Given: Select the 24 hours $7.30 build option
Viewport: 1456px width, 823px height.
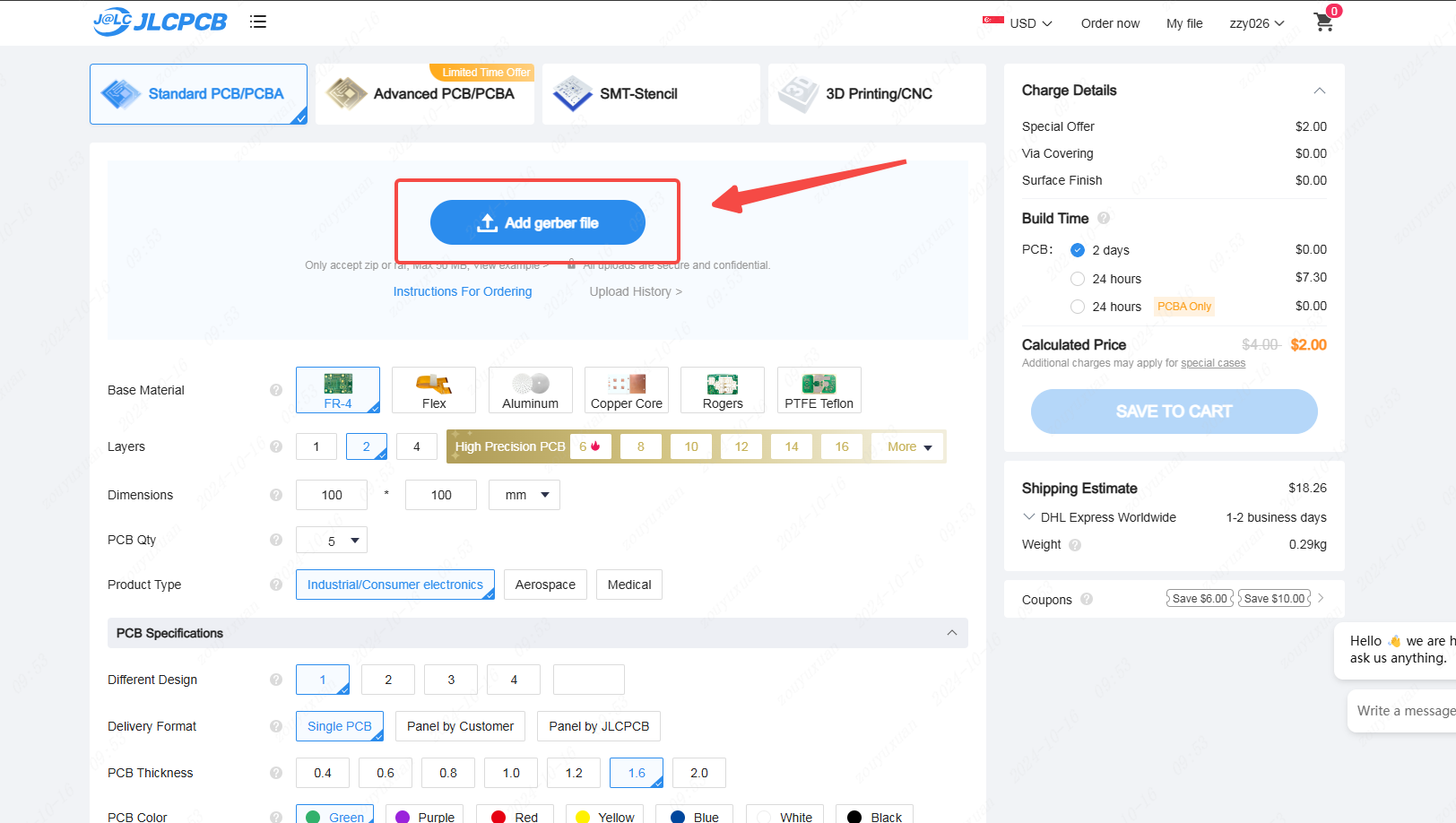Looking at the screenshot, I should click(x=1078, y=279).
